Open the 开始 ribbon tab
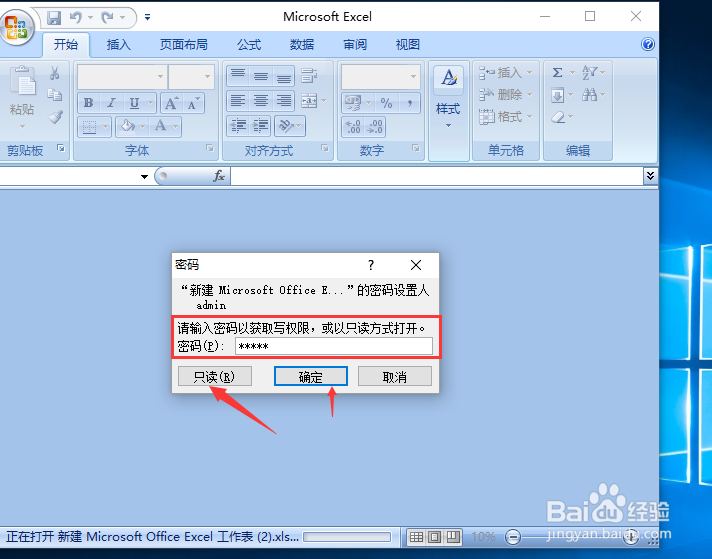712x559 pixels. pos(66,45)
